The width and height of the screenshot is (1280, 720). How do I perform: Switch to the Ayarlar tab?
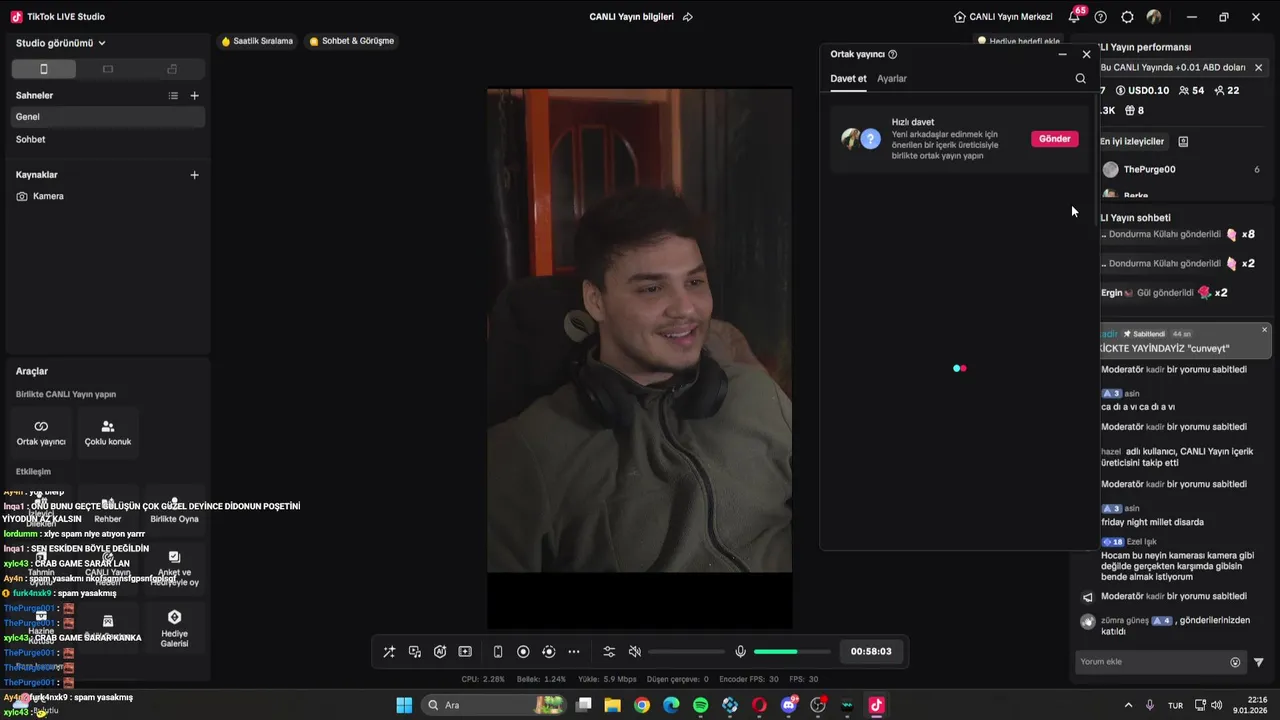[892, 78]
